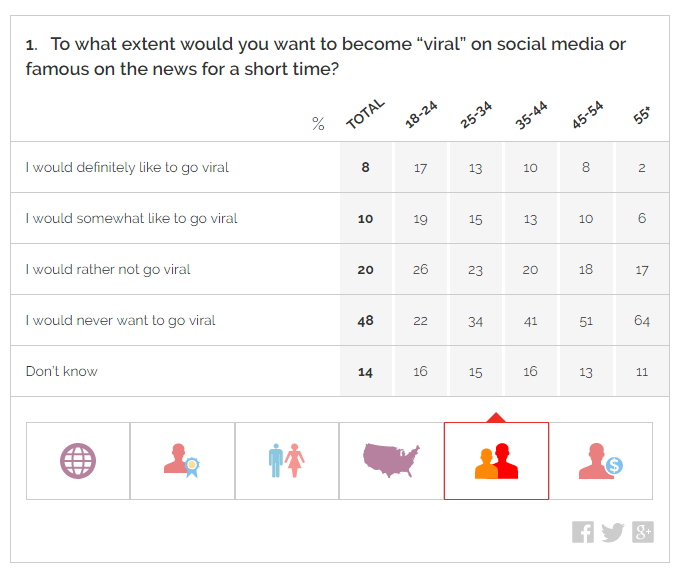
Task: Share results on Facebook
Action: tap(583, 532)
